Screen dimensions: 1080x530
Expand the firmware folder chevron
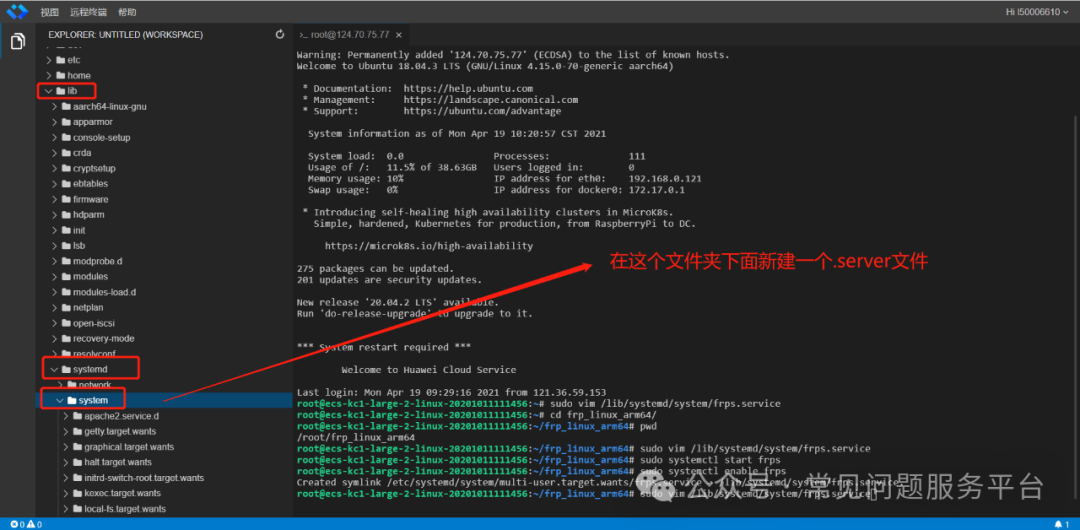[55, 199]
